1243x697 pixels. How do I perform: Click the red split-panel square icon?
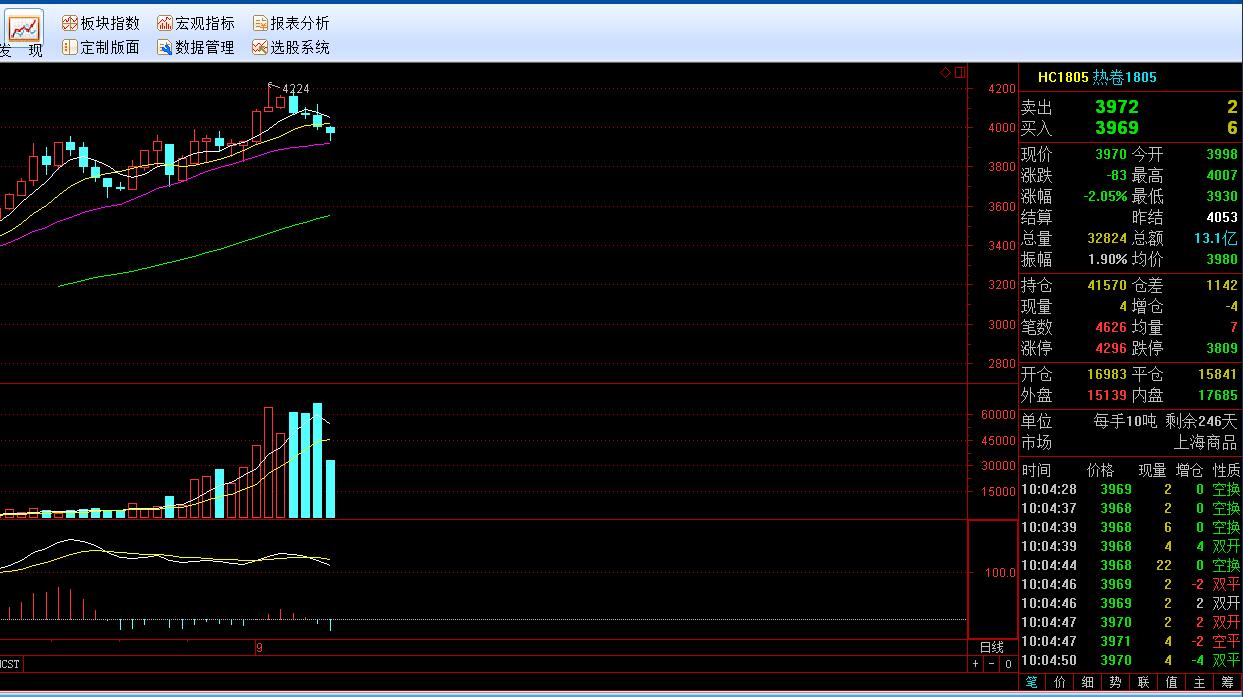[960, 72]
